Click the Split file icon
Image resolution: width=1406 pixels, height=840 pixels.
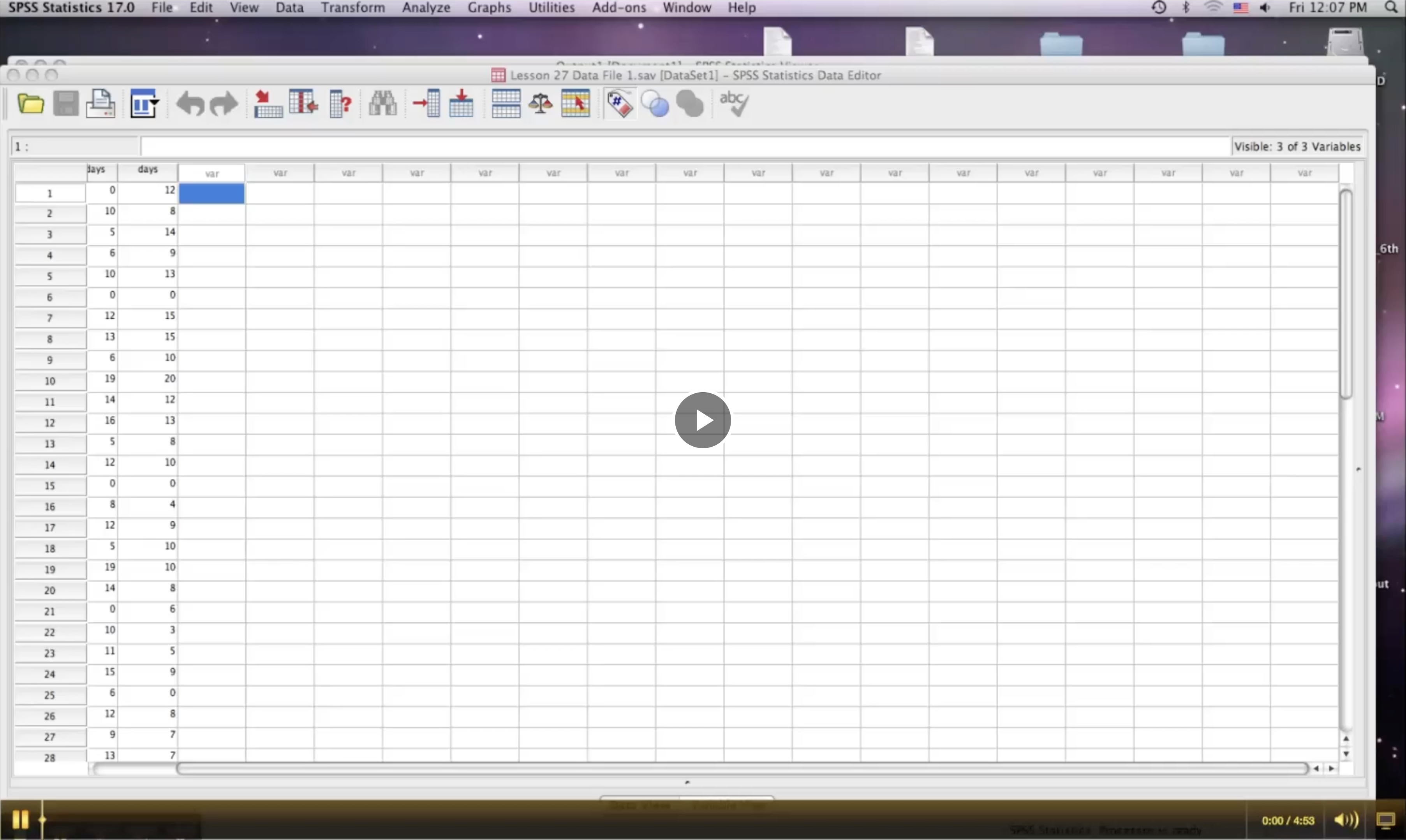coord(506,104)
